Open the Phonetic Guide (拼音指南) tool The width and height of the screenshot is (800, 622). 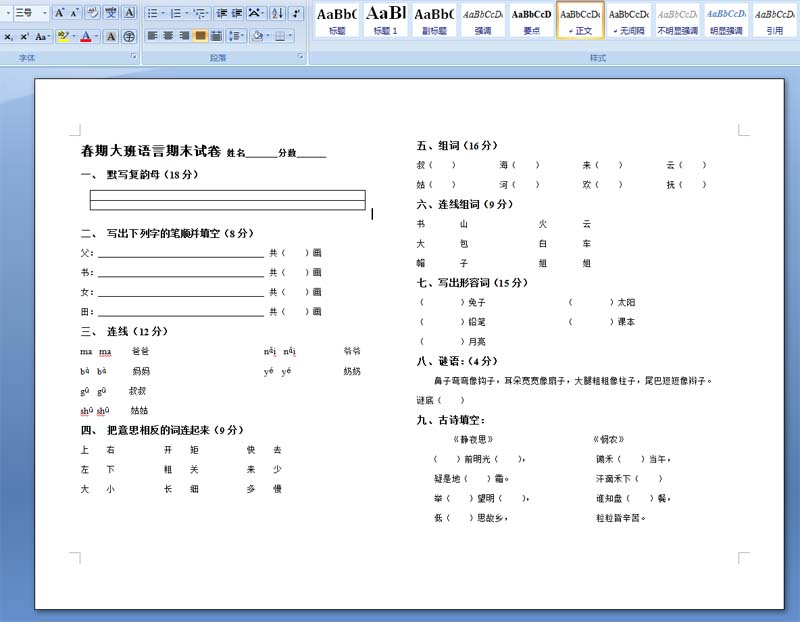coord(111,13)
